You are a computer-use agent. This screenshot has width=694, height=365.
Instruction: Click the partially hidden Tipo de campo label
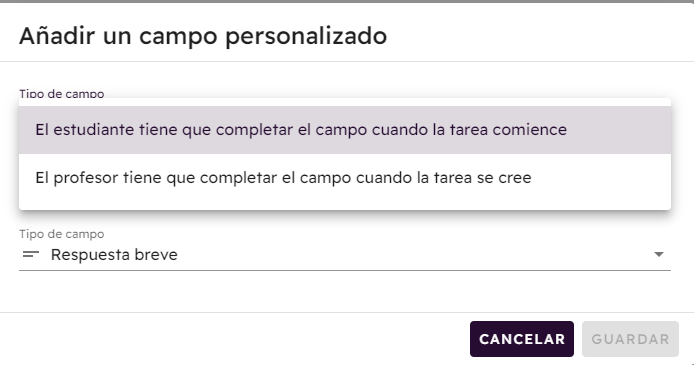pyautogui.click(x=62, y=93)
